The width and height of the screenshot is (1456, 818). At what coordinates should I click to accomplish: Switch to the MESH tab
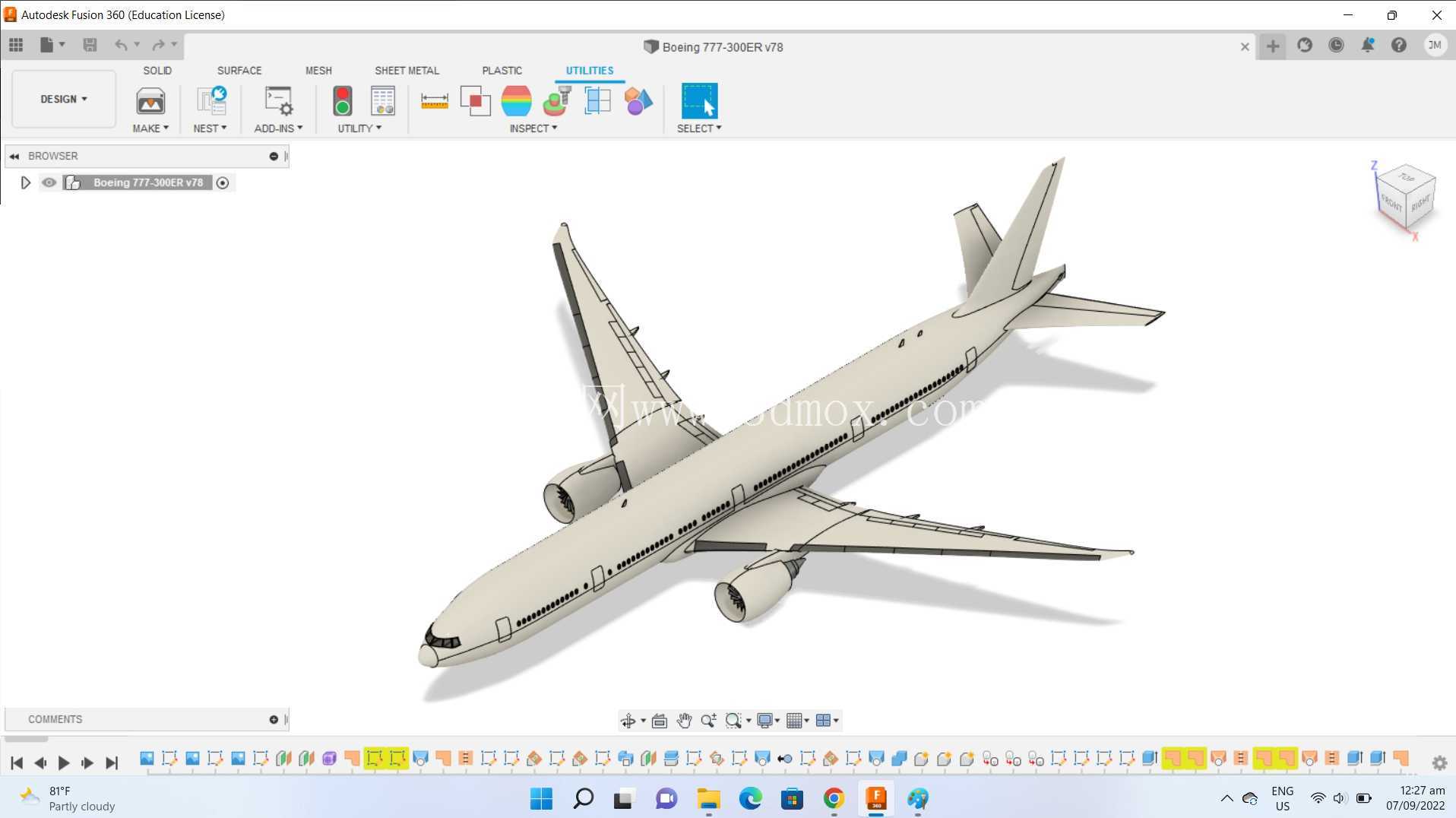tap(318, 71)
